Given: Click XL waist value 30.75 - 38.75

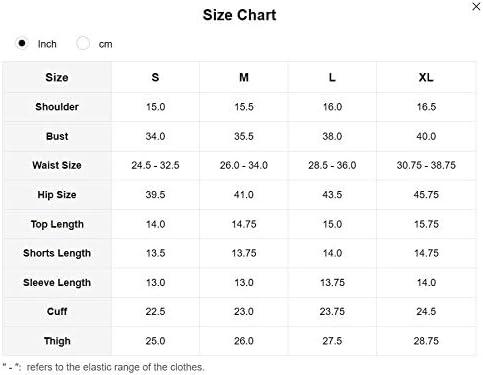Looking at the screenshot, I should pyautogui.click(x=426, y=165).
